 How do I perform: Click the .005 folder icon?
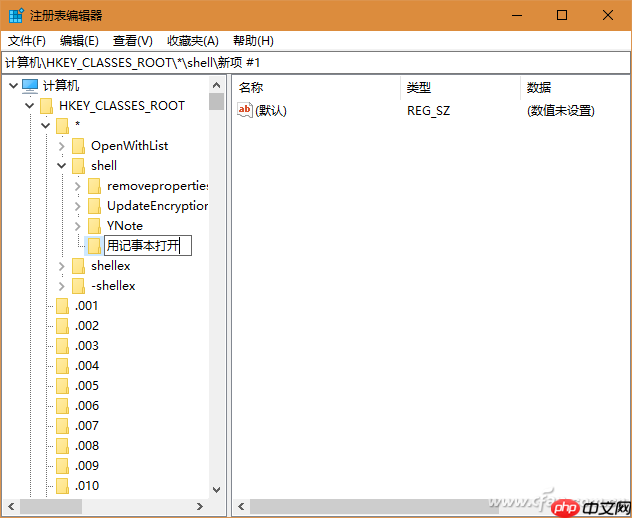62,386
